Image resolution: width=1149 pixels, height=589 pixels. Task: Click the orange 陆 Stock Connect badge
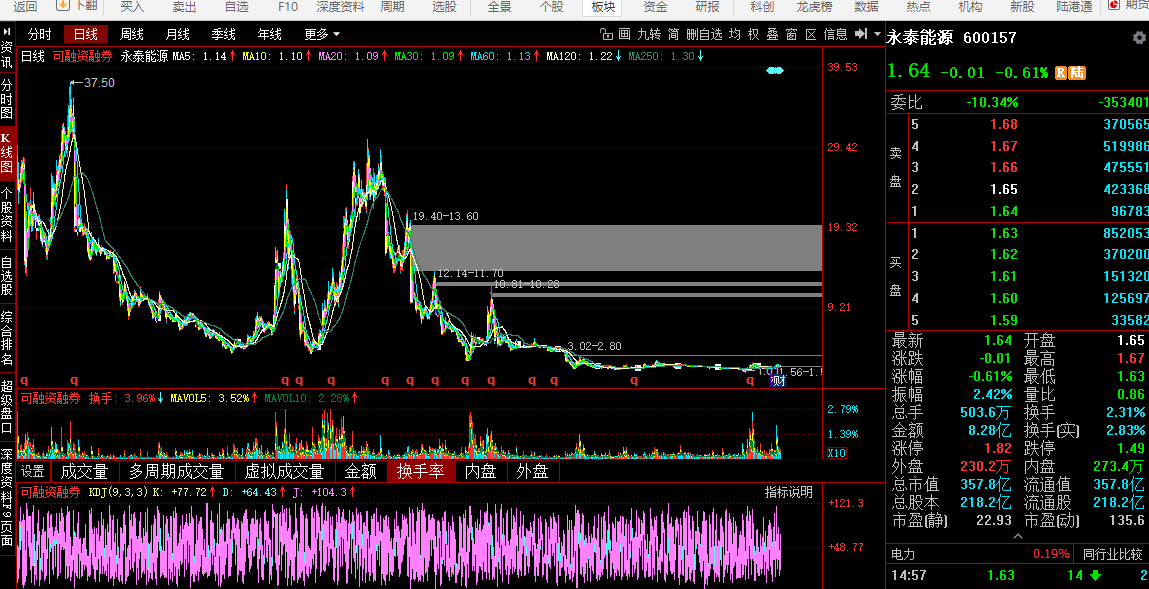tap(1077, 73)
